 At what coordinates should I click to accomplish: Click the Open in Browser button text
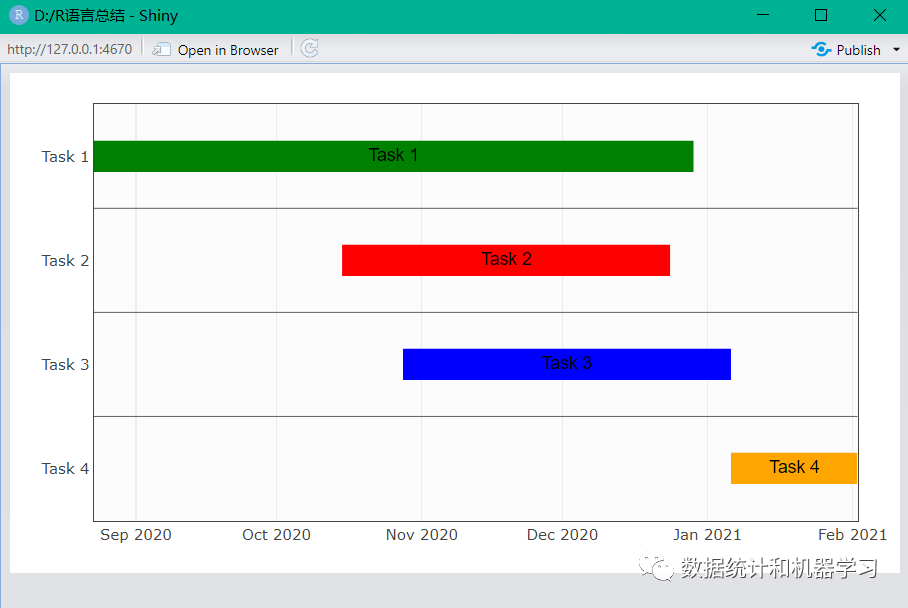[228, 50]
